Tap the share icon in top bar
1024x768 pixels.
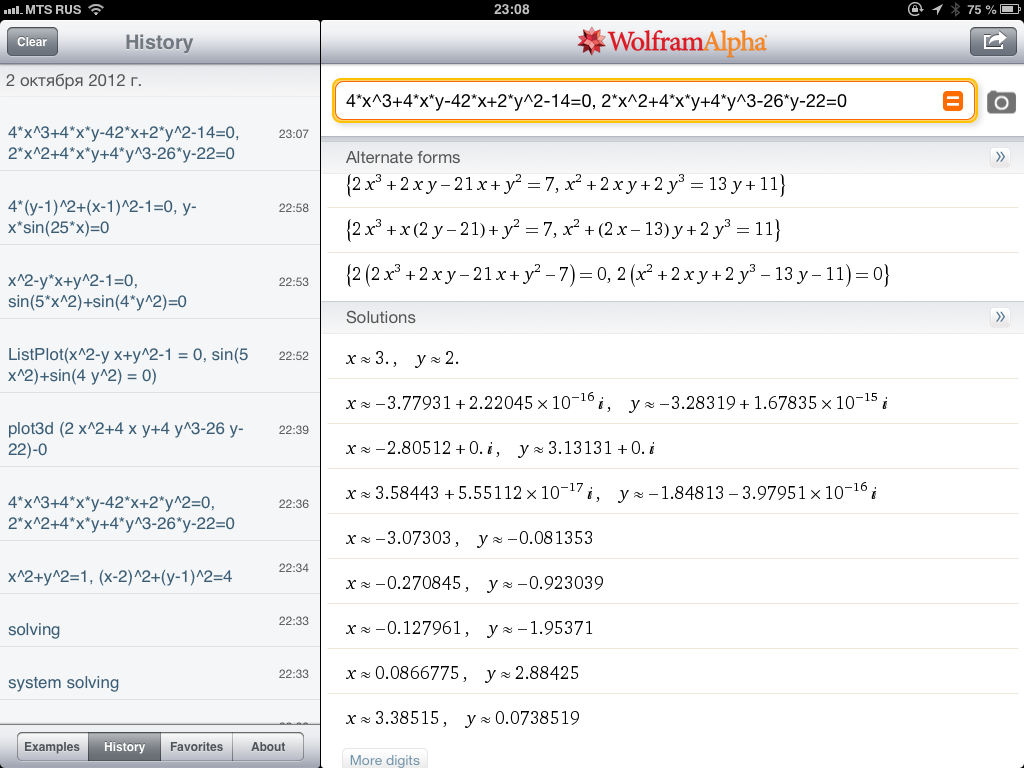pyautogui.click(x=993, y=41)
